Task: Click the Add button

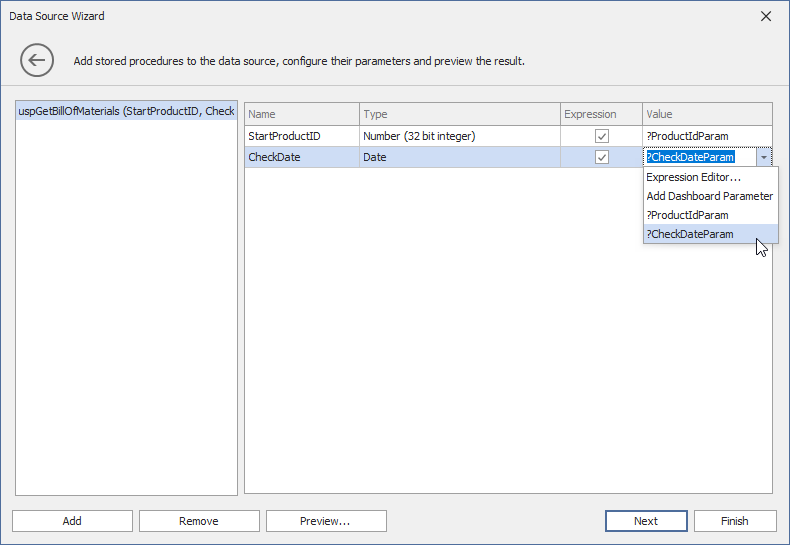Action: click(x=72, y=521)
